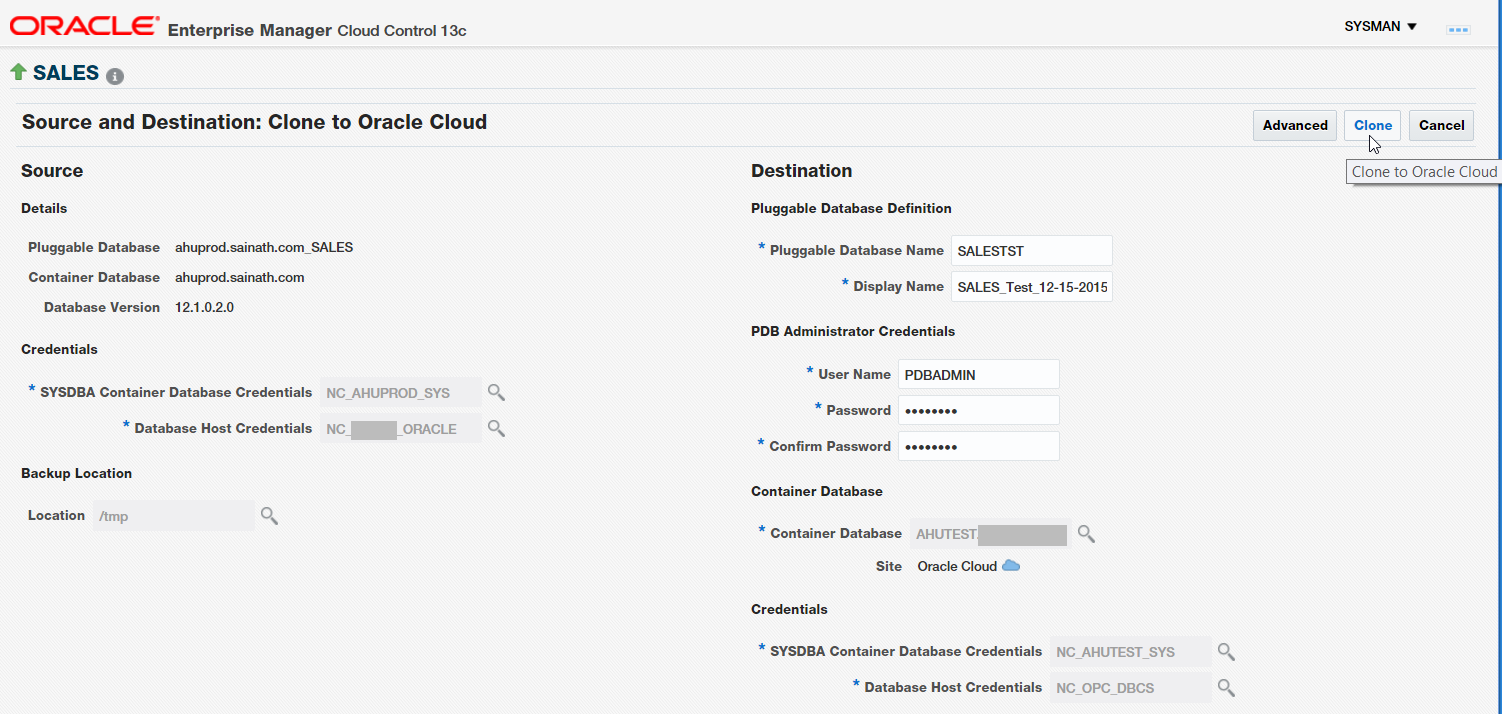This screenshot has height=714, width=1502.
Task: Click the Pluggable Database Name field
Action: coord(1031,251)
